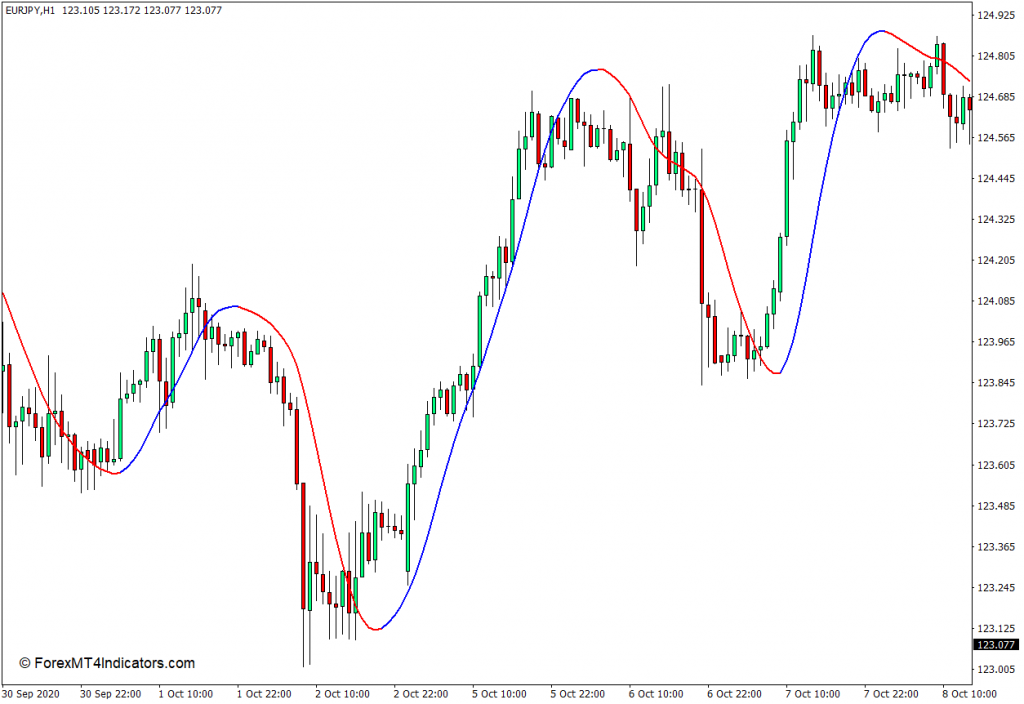Select the 124.445 price axis label
Screen dimensions: 1024x704
point(996,179)
